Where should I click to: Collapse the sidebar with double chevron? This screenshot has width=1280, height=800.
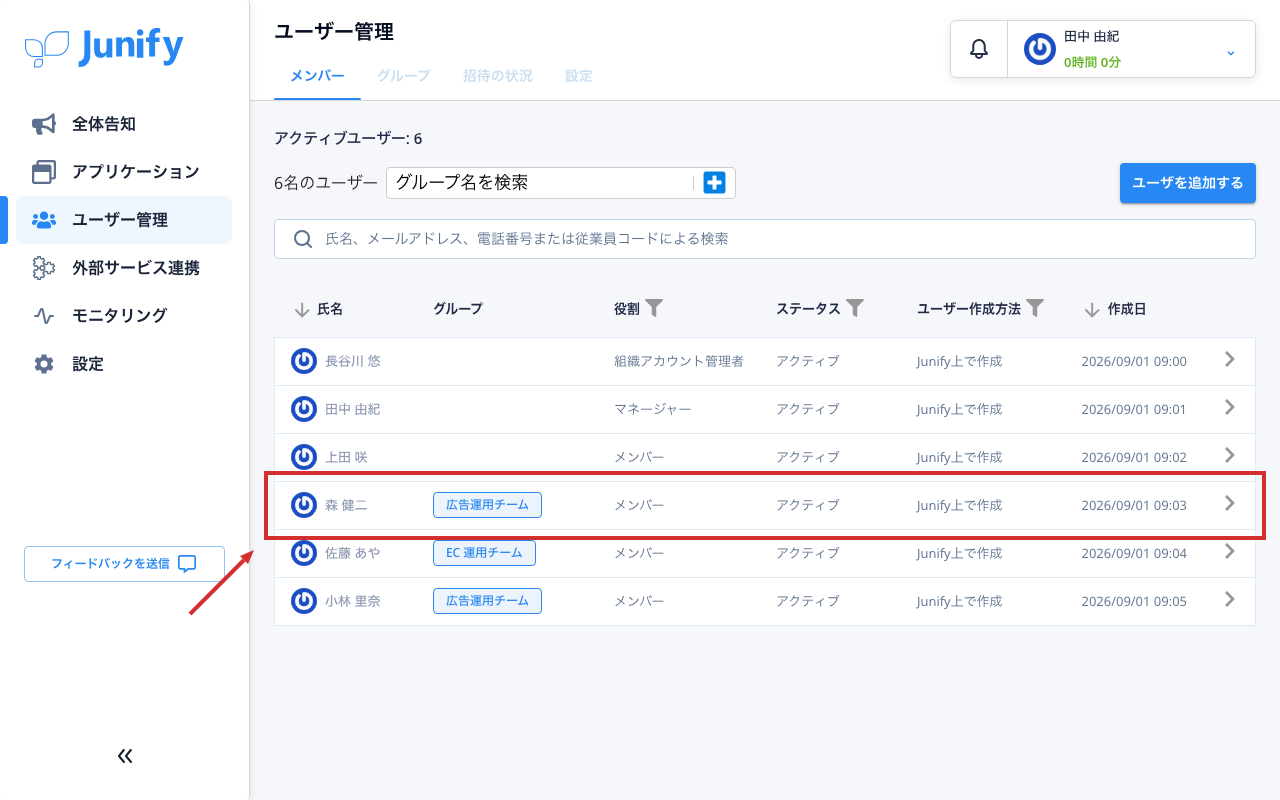(125, 756)
